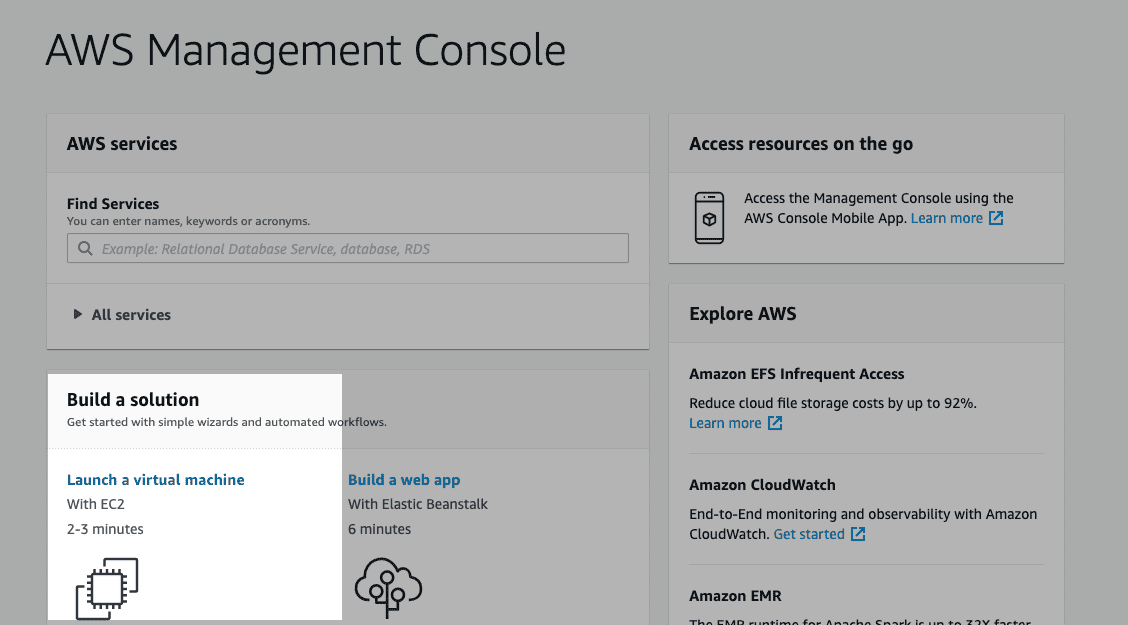Click the magnifier icon in Find Services

coord(85,247)
